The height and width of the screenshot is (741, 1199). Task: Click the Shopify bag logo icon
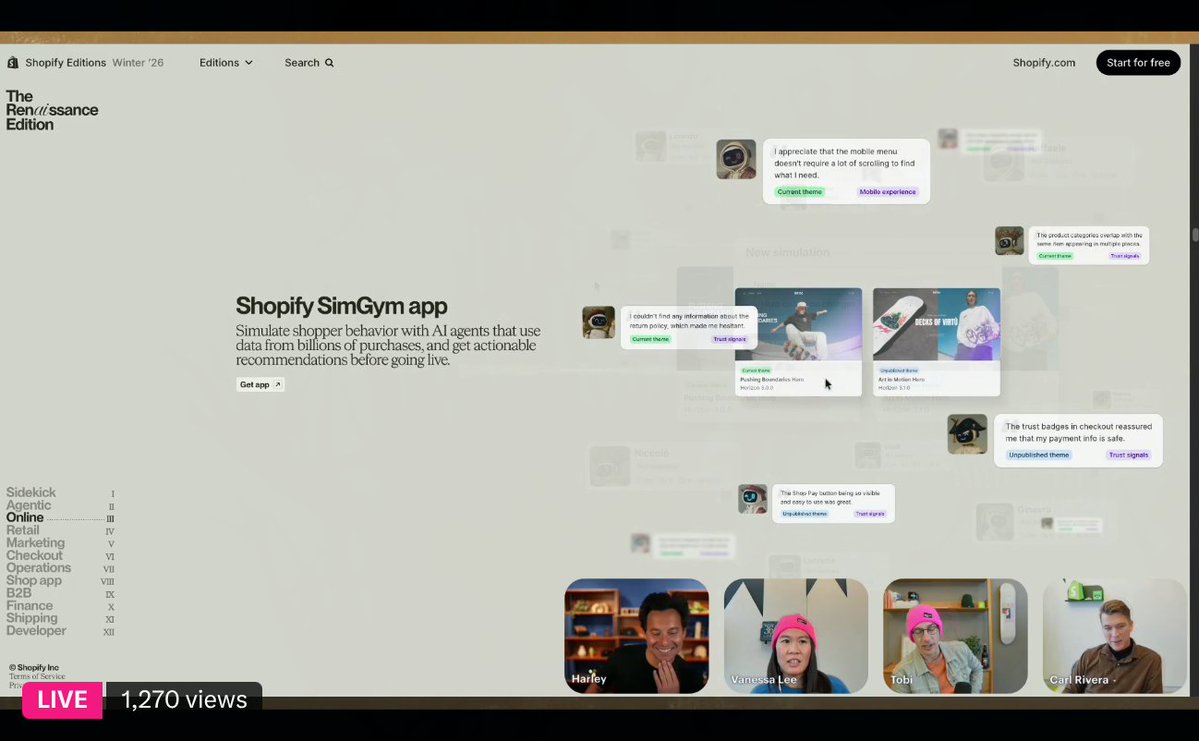12,63
